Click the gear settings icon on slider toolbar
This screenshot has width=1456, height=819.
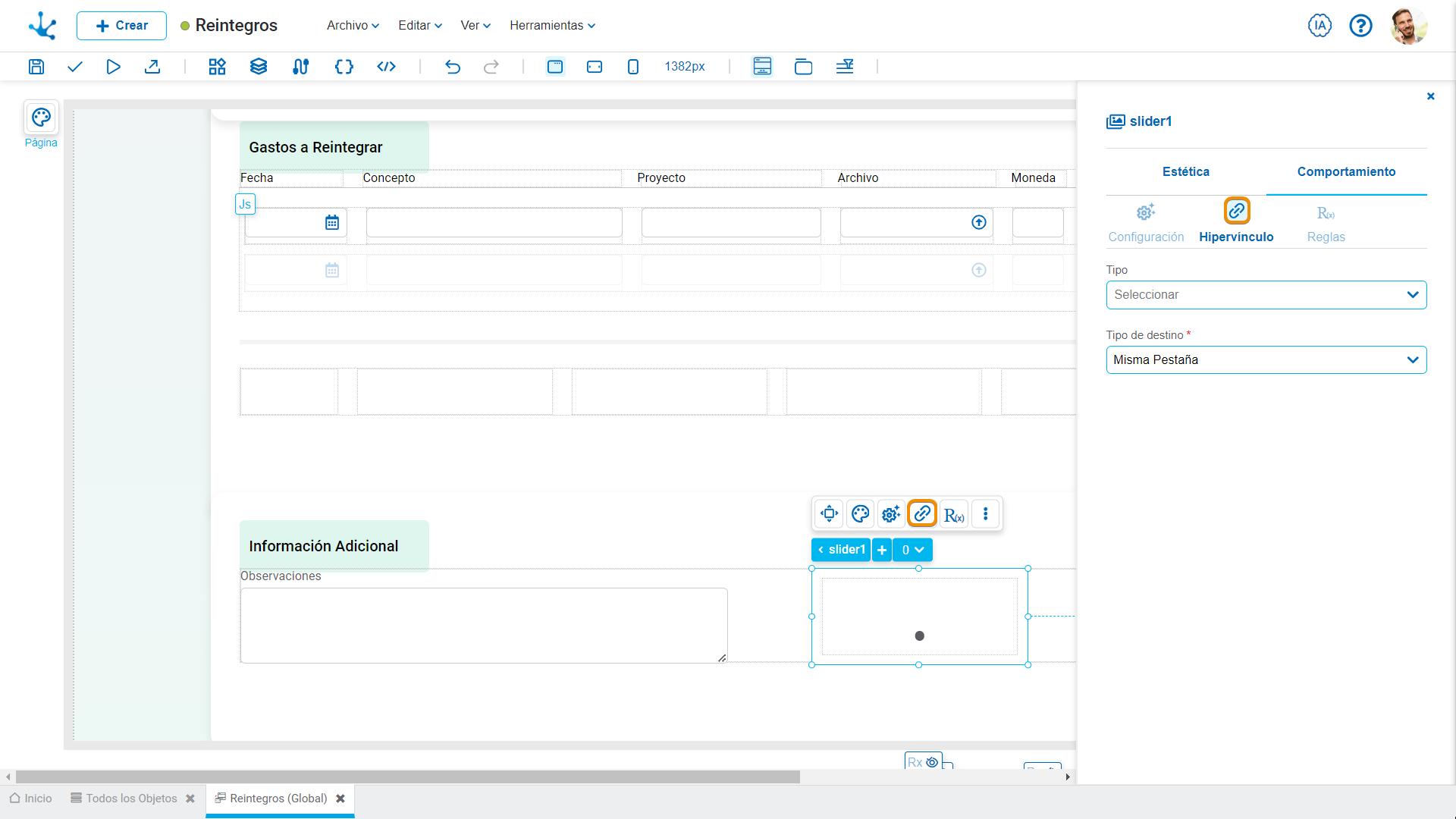(x=891, y=514)
